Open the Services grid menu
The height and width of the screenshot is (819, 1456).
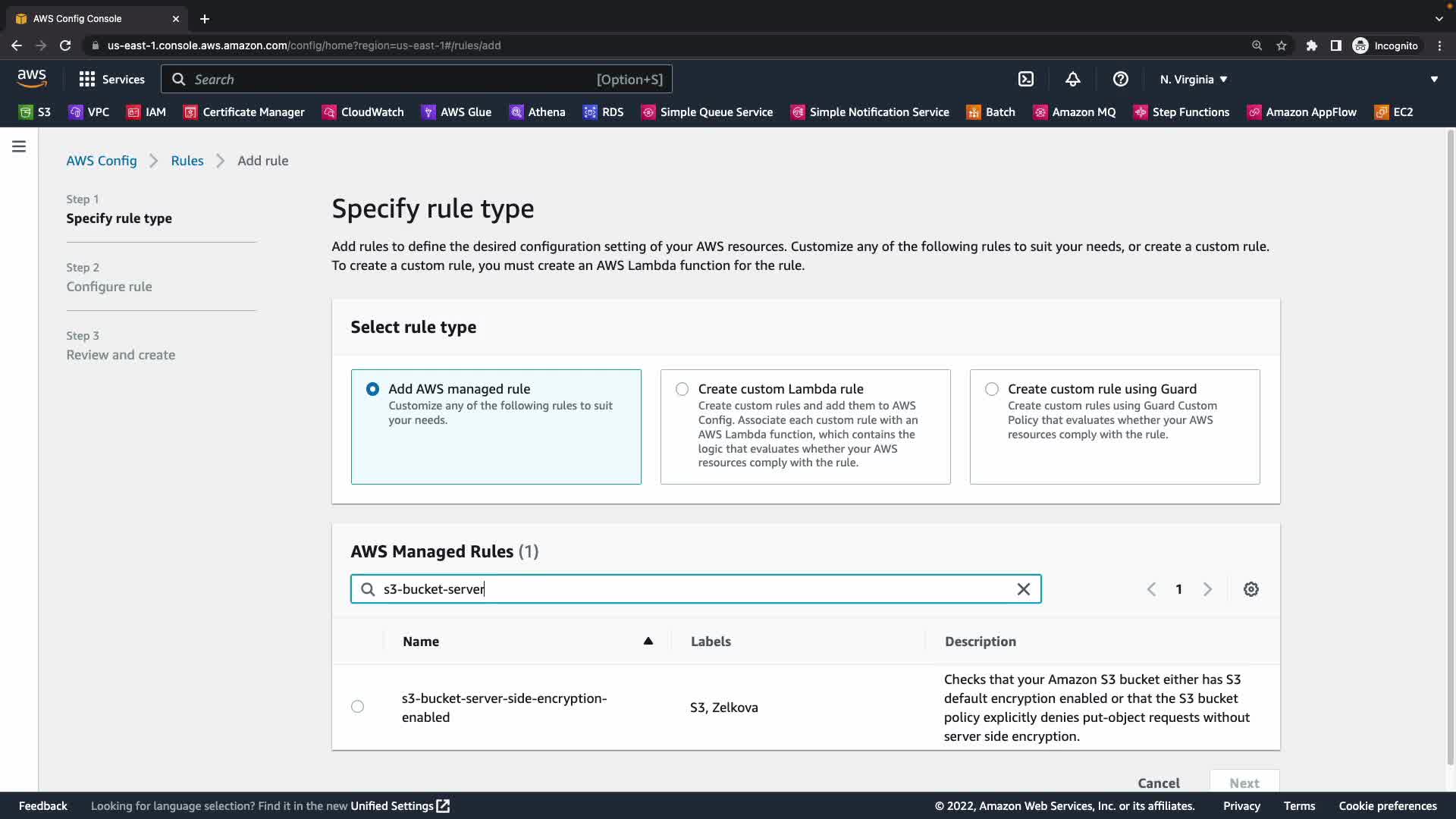pos(111,79)
